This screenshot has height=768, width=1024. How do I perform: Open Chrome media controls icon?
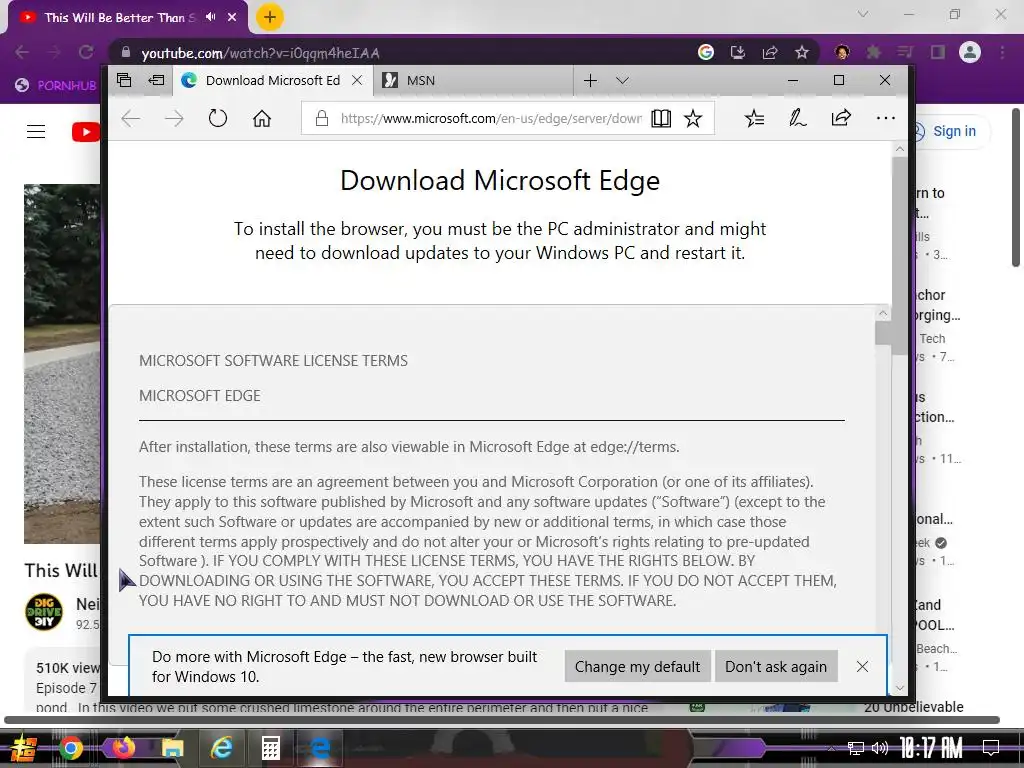point(905,52)
